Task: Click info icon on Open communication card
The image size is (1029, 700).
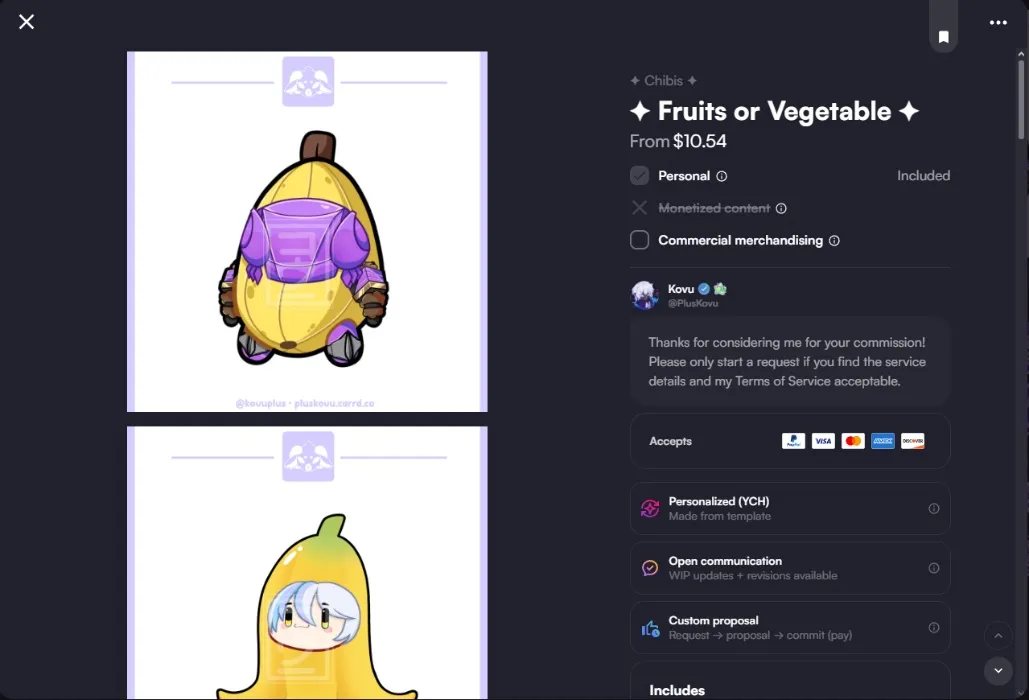Action: click(933, 568)
